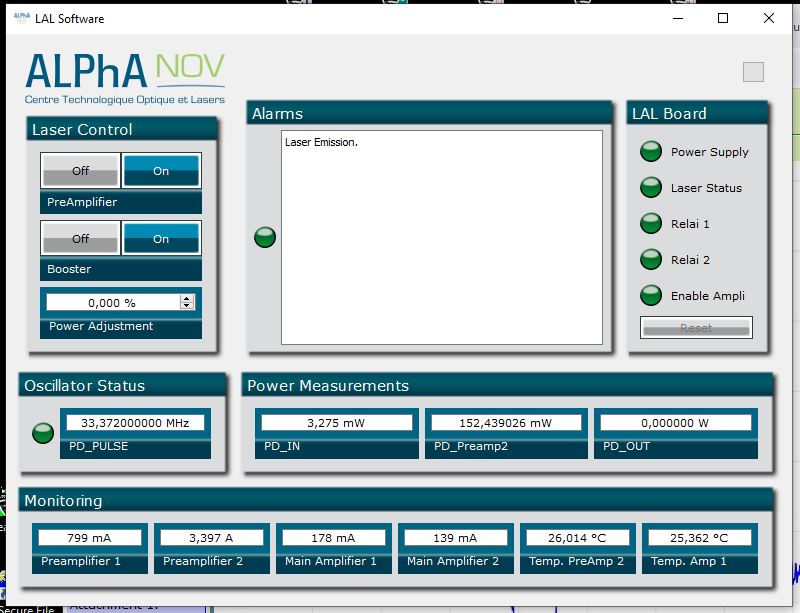Click the Power Supply status LED
Viewport: 800px width, 613px height.
[x=651, y=152]
